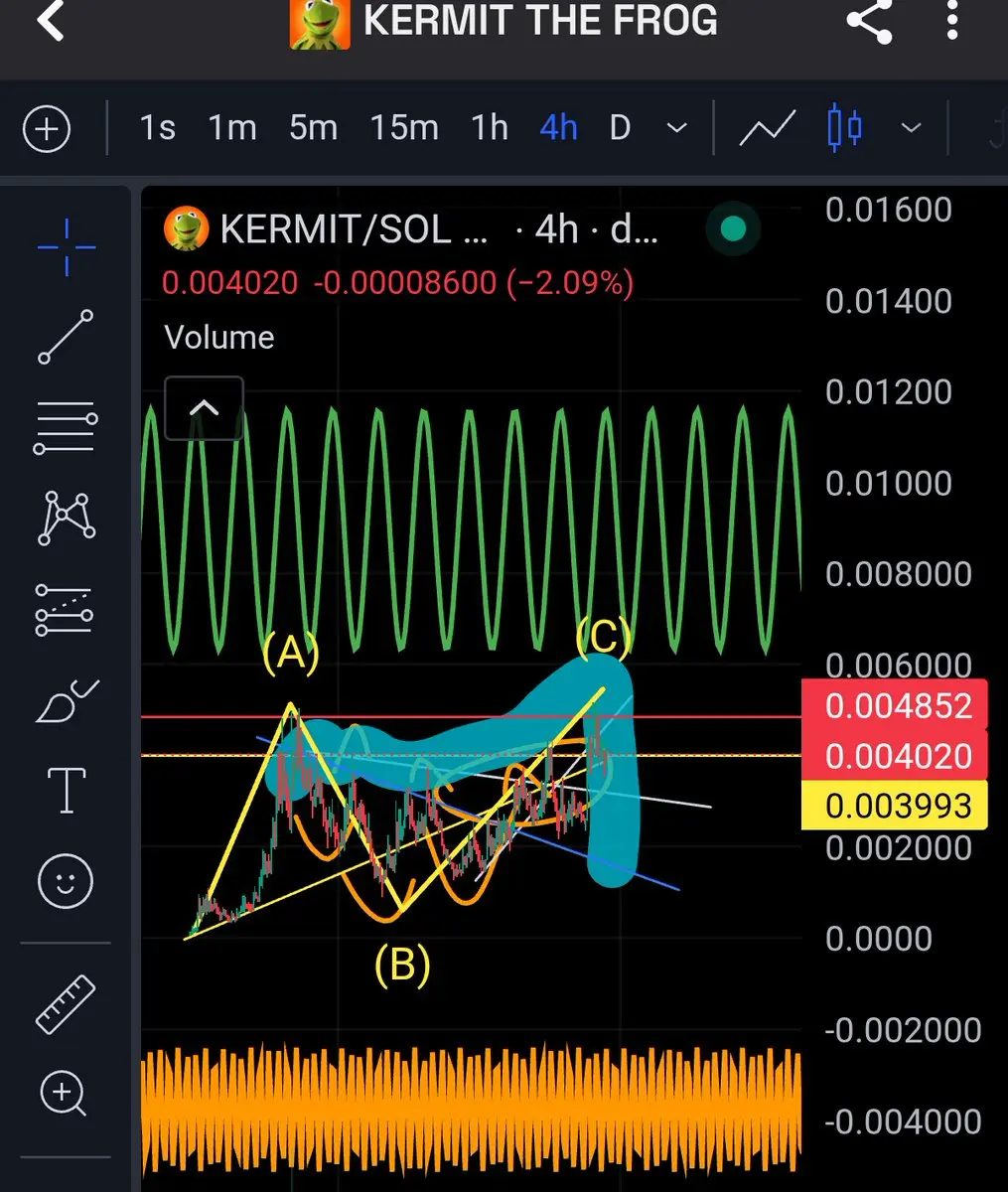Screen dimensions: 1008x1192
Task: Tap the -0.004000 axis price
Action: (x=903, y=1121)
